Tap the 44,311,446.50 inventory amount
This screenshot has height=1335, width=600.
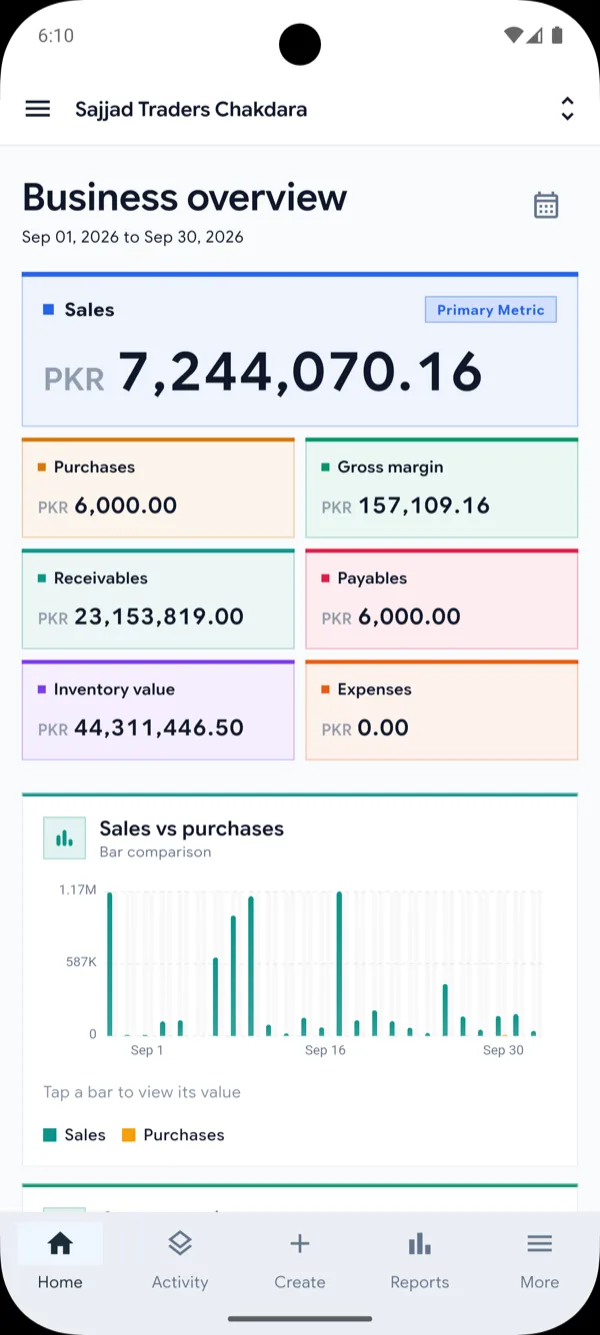pyautogui.click(x=159, y=728)
